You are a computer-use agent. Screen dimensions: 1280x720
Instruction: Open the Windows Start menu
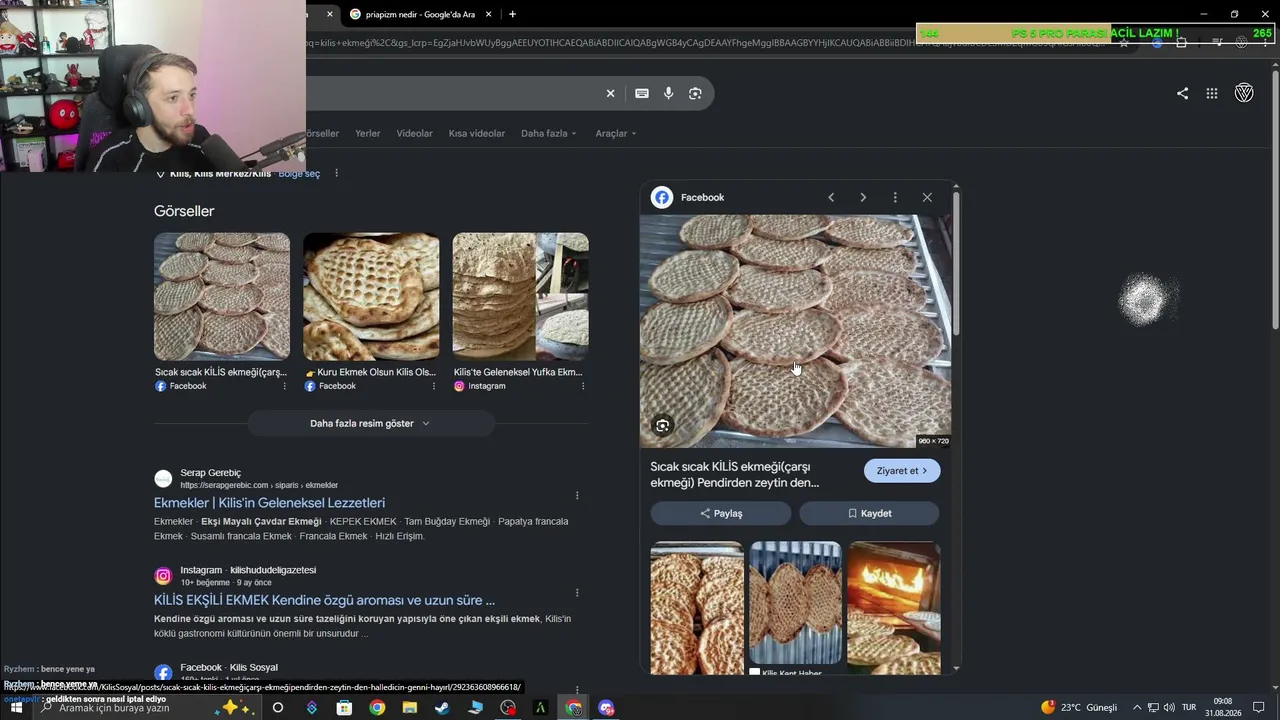[16, 708]
